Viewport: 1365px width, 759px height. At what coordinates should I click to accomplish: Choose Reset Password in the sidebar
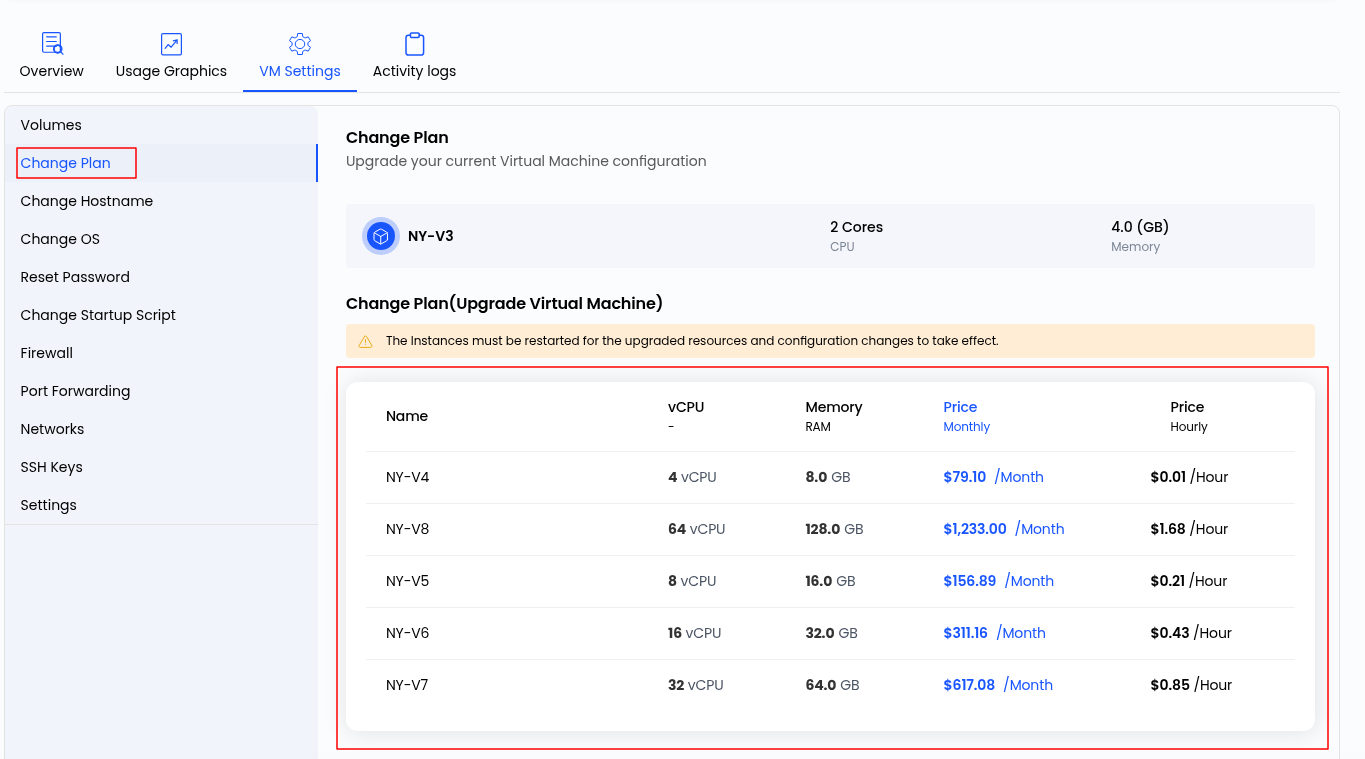(161, 277)
